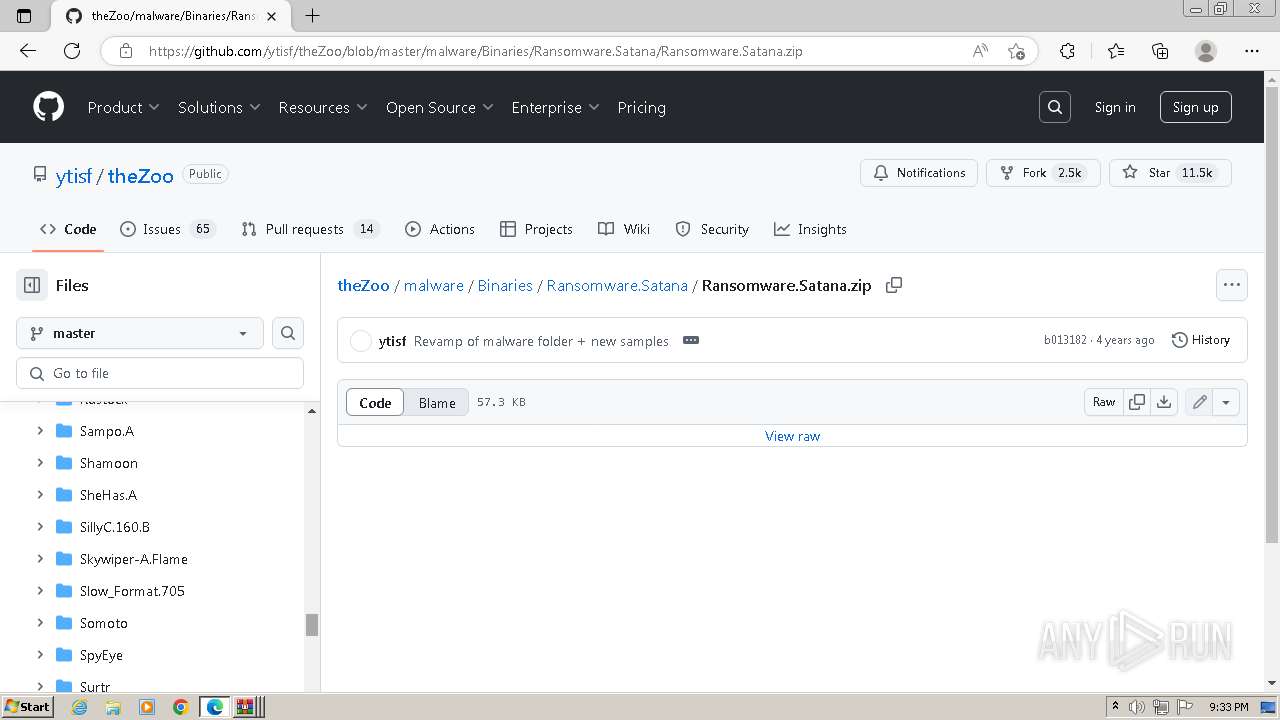Download the raw file icon
The image size is (1280, 720).
tap(1164, 402)
